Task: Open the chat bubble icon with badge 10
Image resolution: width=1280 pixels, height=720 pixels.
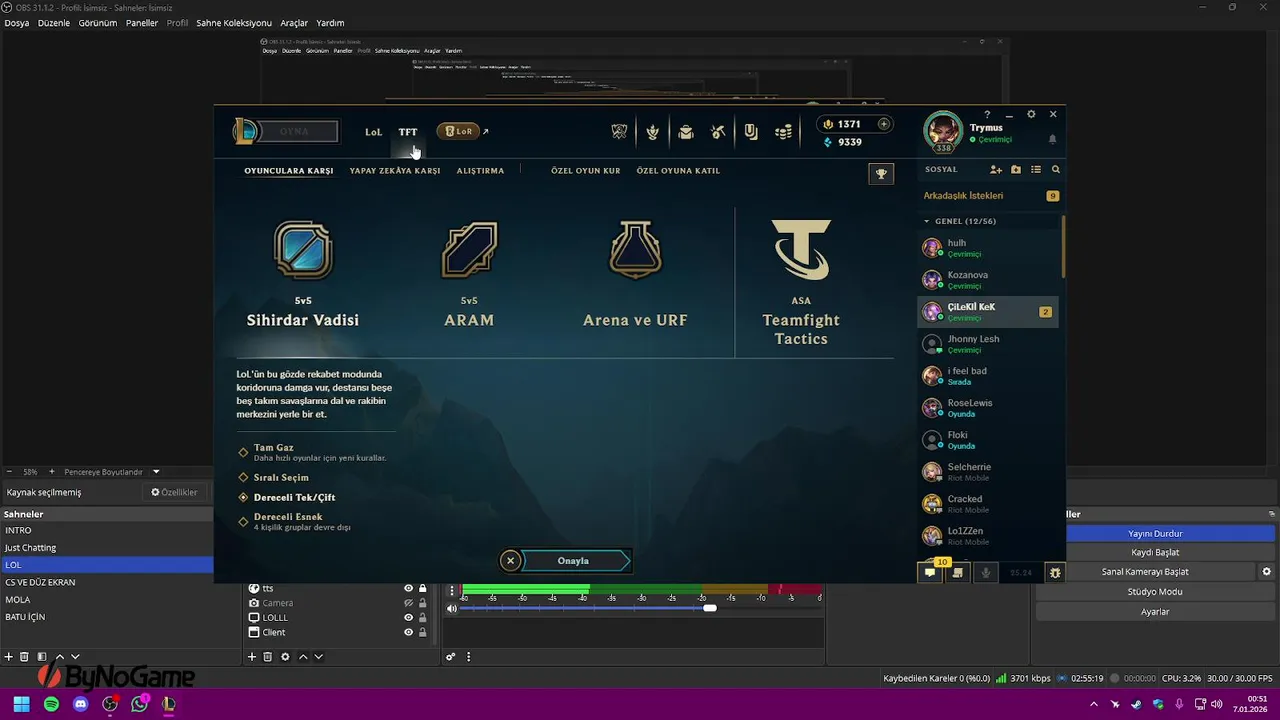Action: pos(930,573)
